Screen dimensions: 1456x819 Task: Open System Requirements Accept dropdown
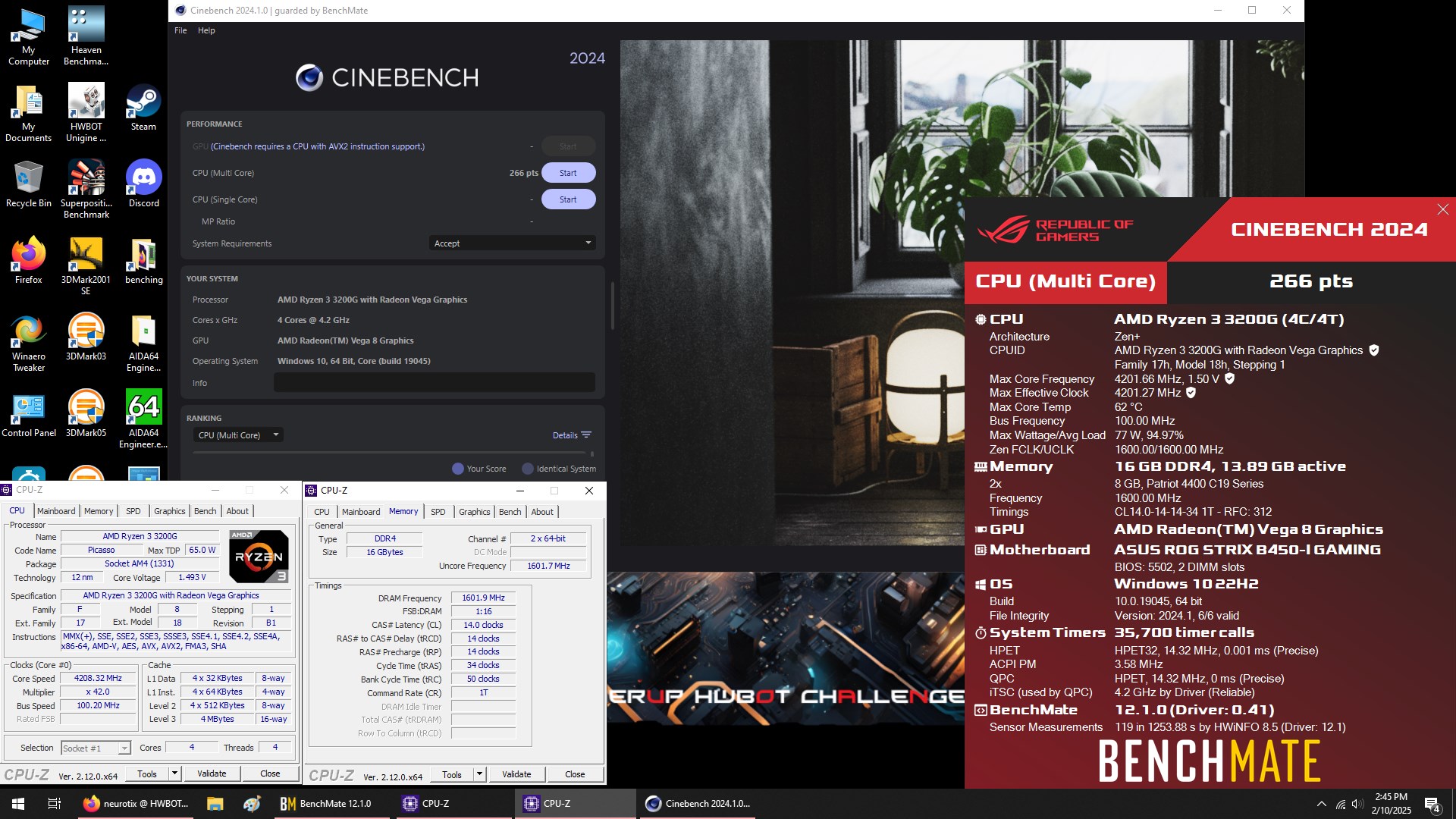pyautogui.click(x=512, y=243)
